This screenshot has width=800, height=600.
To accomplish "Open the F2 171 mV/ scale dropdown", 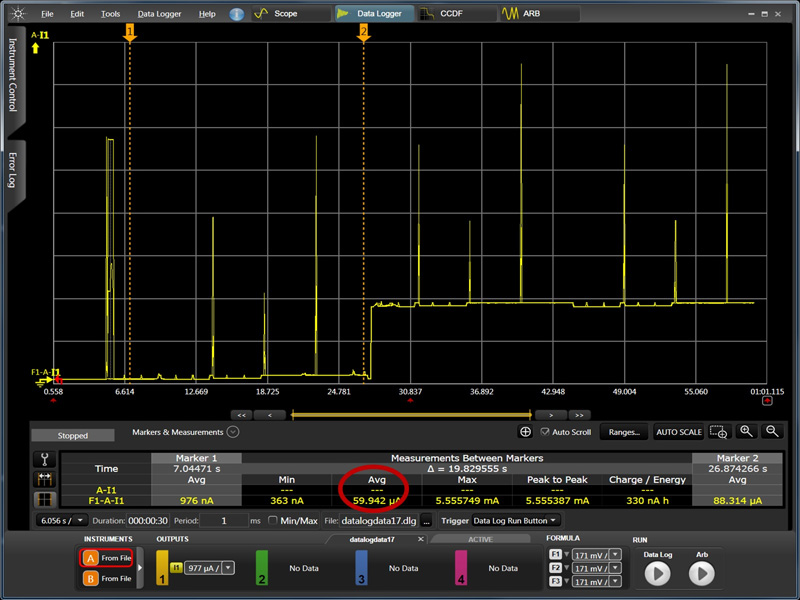I will (615, 568).
